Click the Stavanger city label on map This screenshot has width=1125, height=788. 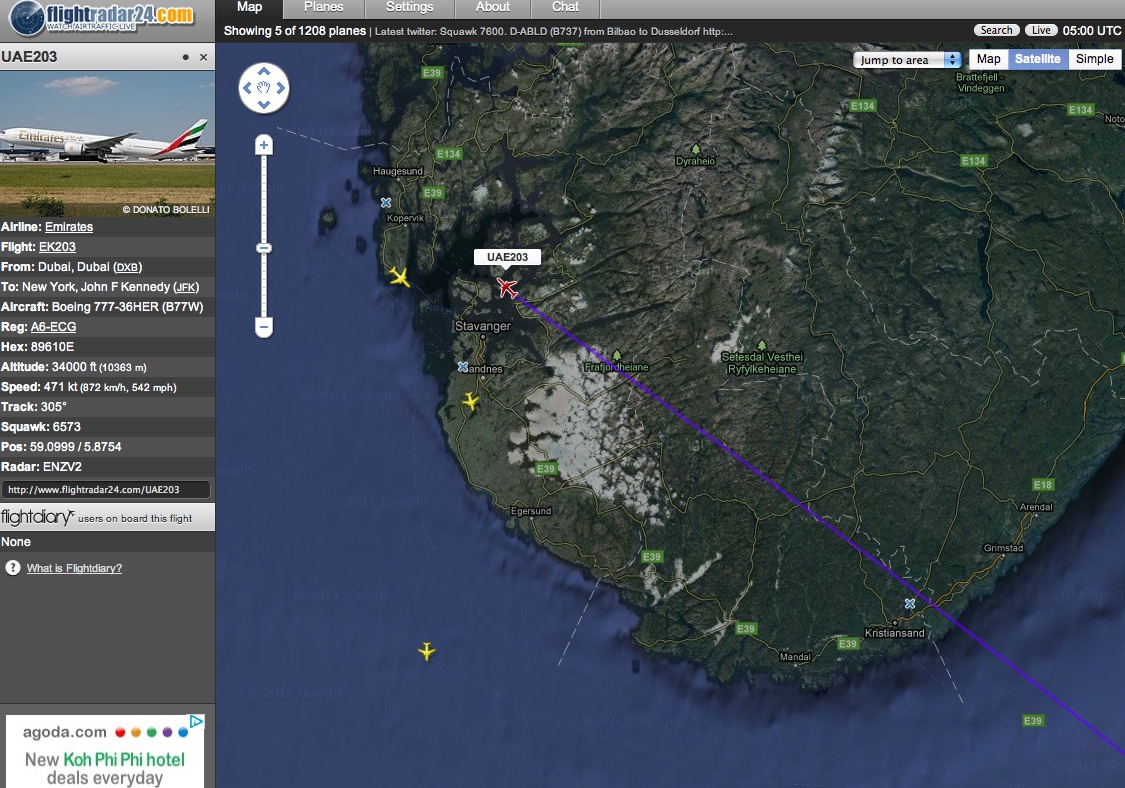click(x=483, y=326)
